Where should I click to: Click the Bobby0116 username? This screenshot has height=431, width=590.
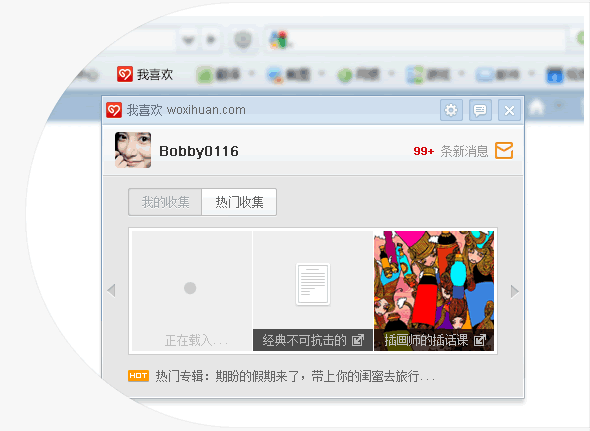199,151
